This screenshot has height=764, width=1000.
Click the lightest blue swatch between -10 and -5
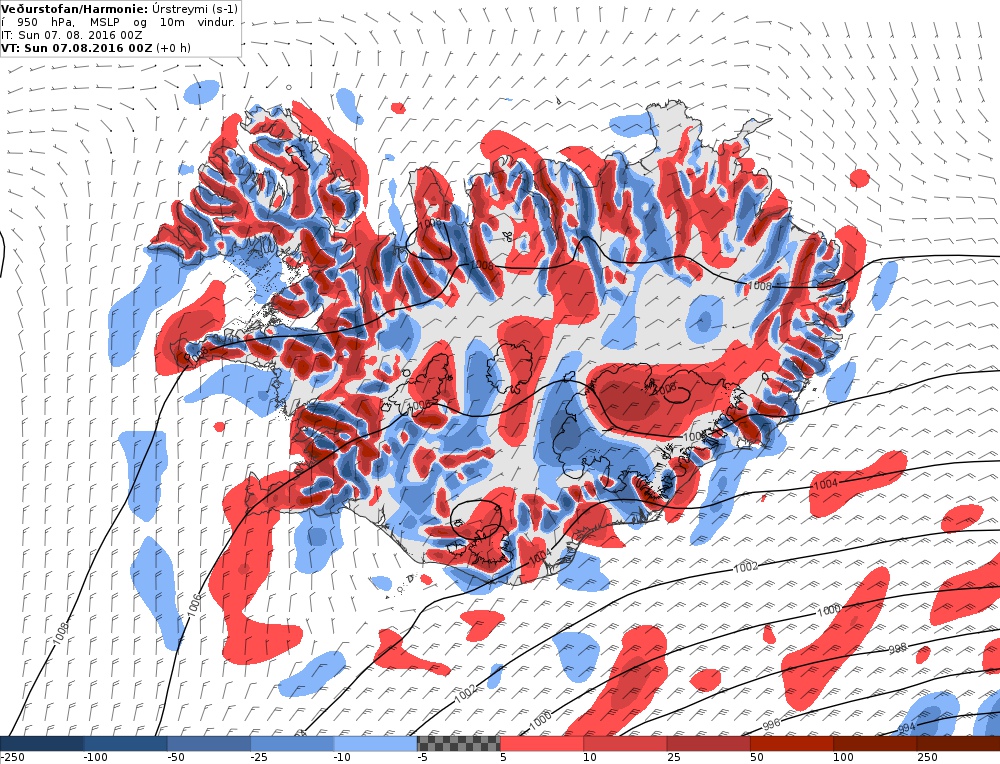pyautogui.click(x=375, y=744)
